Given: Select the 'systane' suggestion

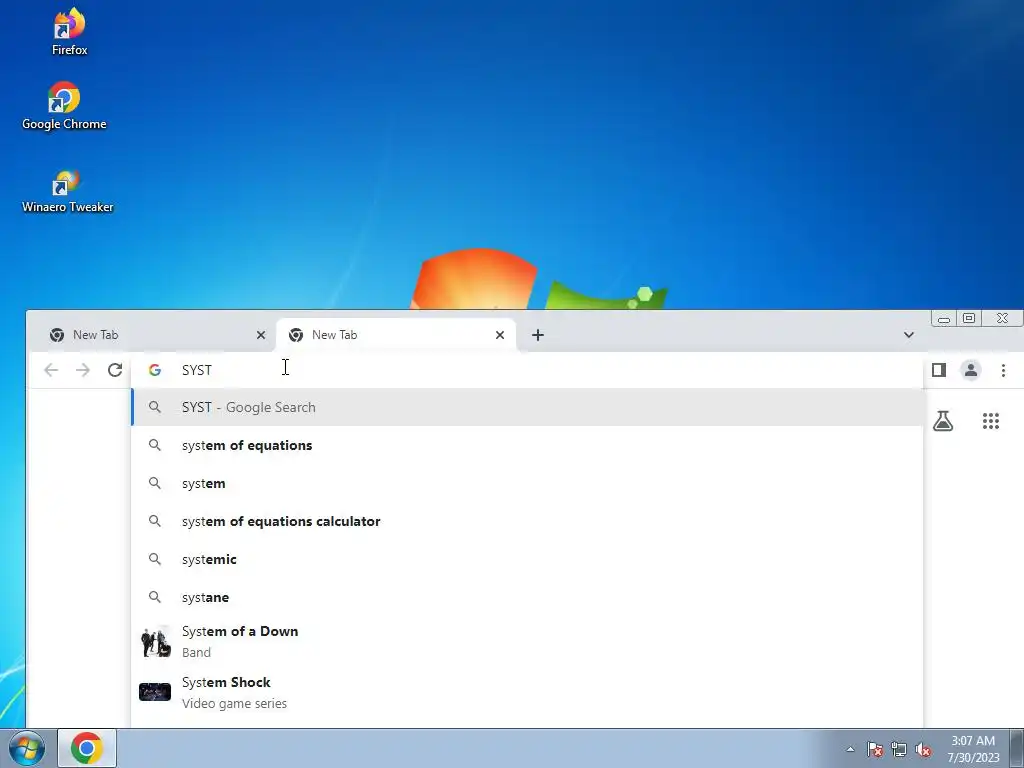Looking at the screenshot, I should coord(528,597).
